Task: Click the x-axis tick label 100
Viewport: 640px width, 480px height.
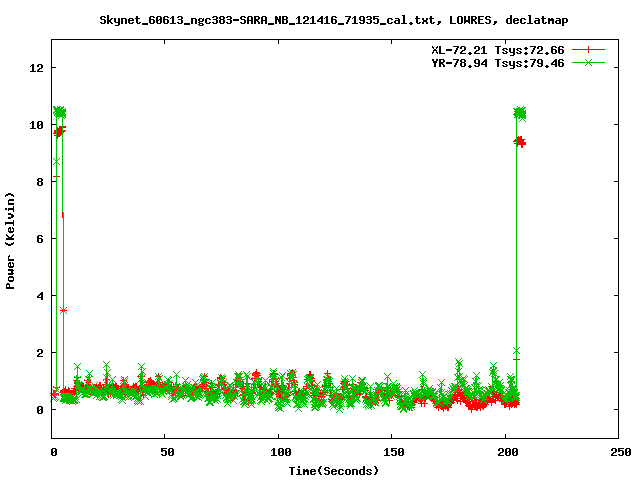Action: coord(281,452)
